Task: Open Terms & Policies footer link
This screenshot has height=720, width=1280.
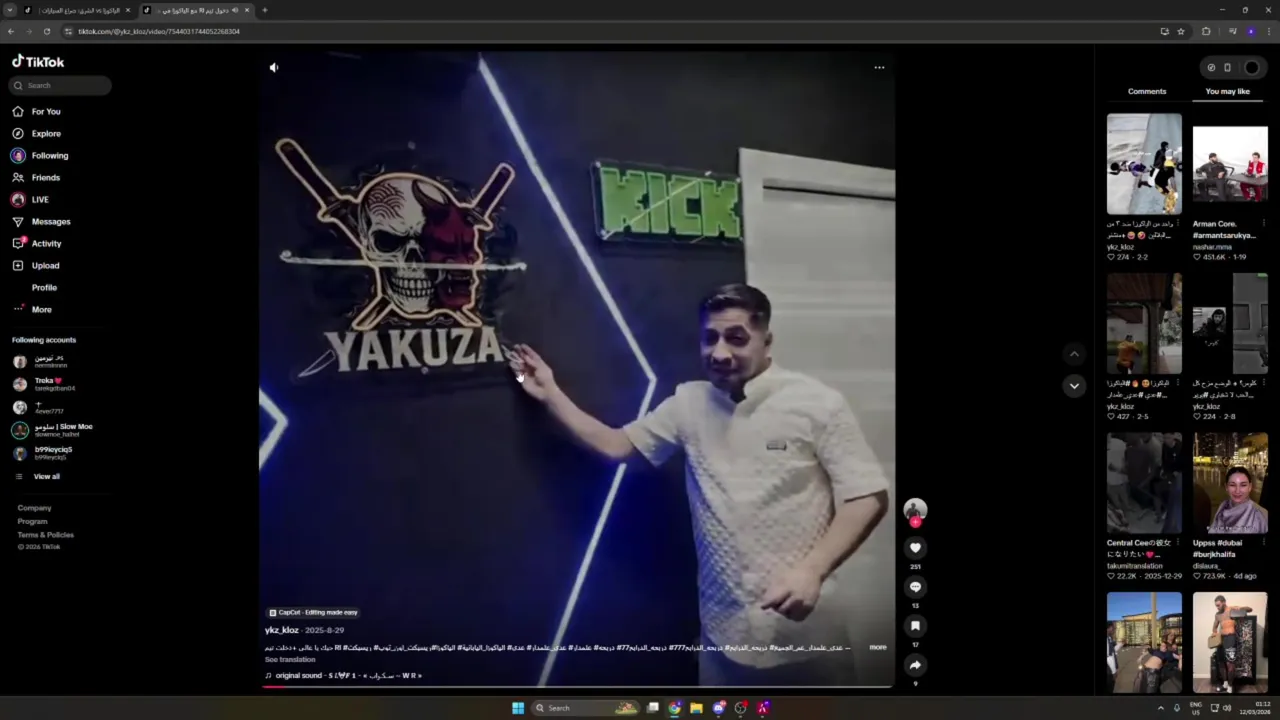Action: (45, 534)
